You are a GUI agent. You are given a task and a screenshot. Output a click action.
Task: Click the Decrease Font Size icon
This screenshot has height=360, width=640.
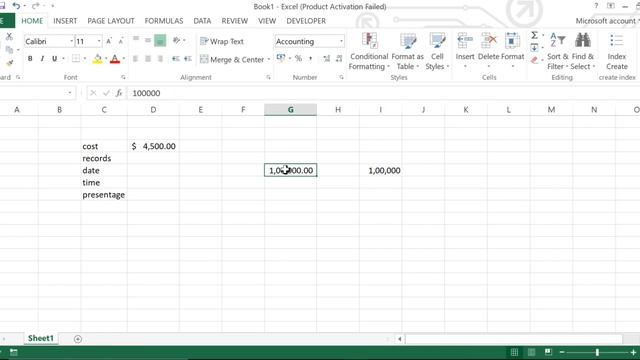coord(121,41)
